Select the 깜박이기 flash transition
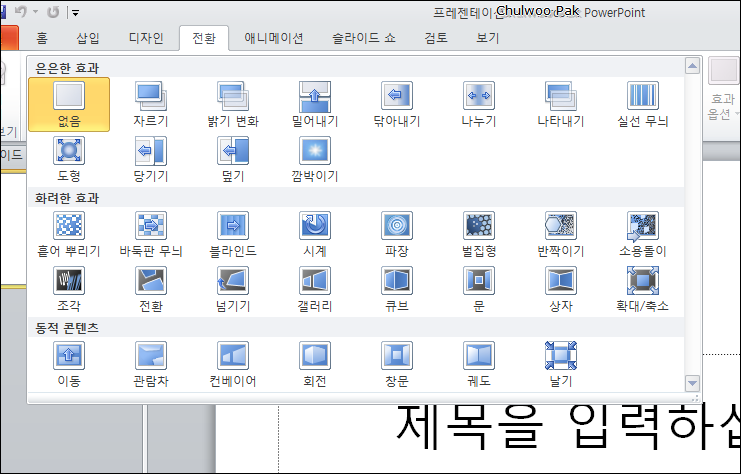This screenshot has width=741, height=474. point(315,158)
